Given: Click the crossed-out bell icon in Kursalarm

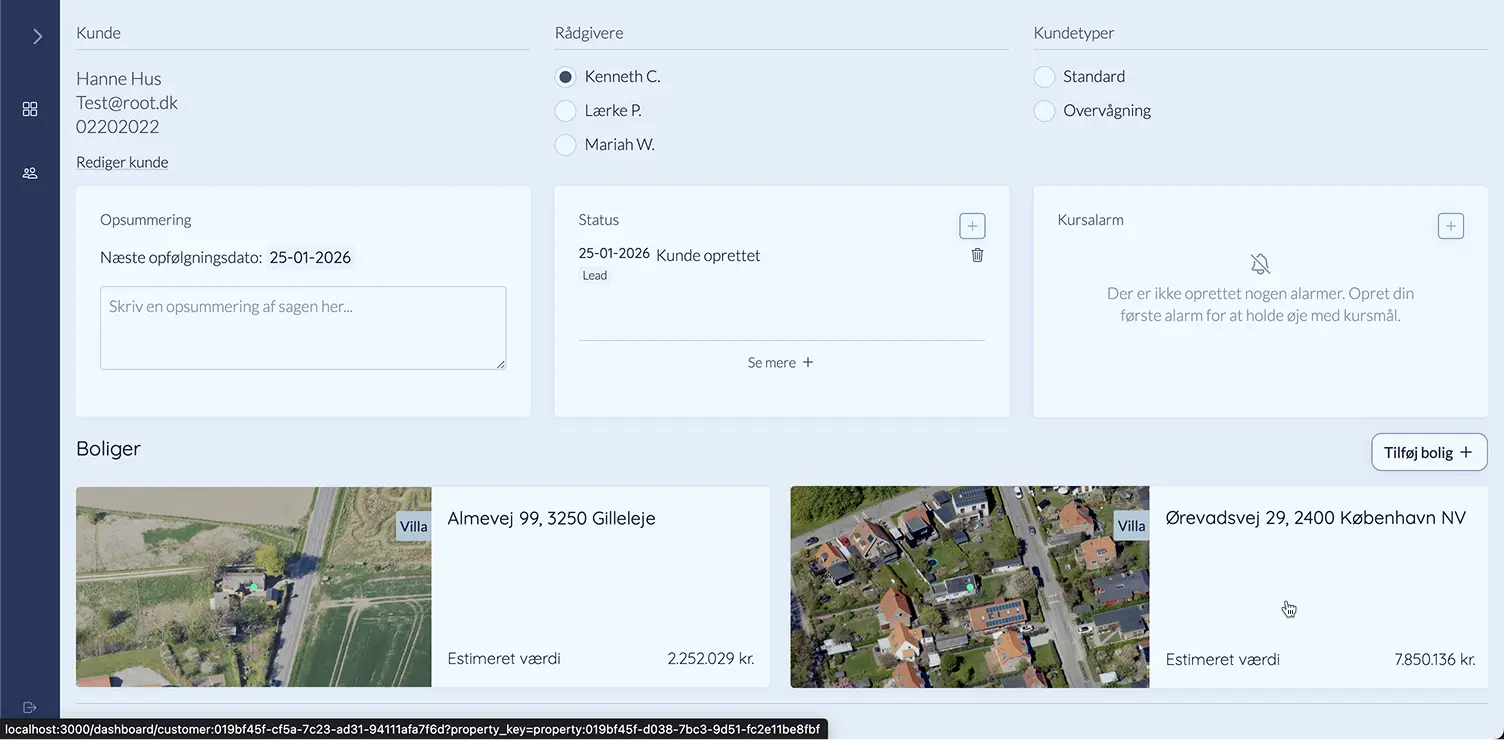Looking at the screenshot, I should [1259, 264].
